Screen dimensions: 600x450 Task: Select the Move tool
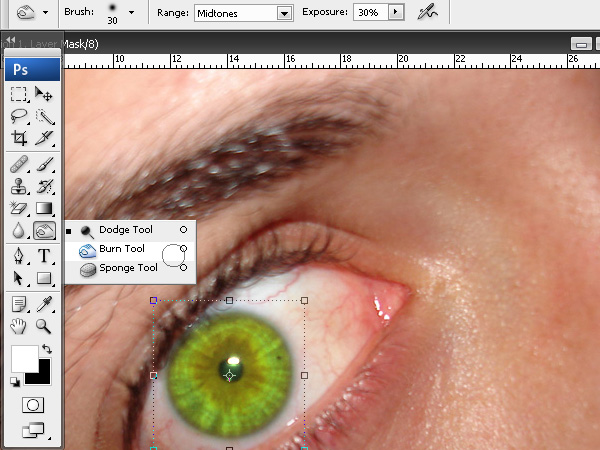(x=44, y=94)
